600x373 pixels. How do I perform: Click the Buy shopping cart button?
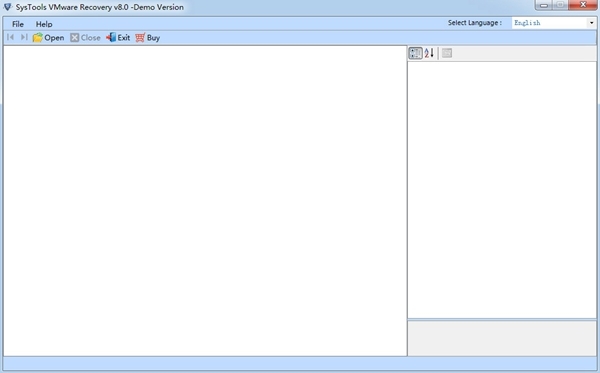(x=148, y=37)
